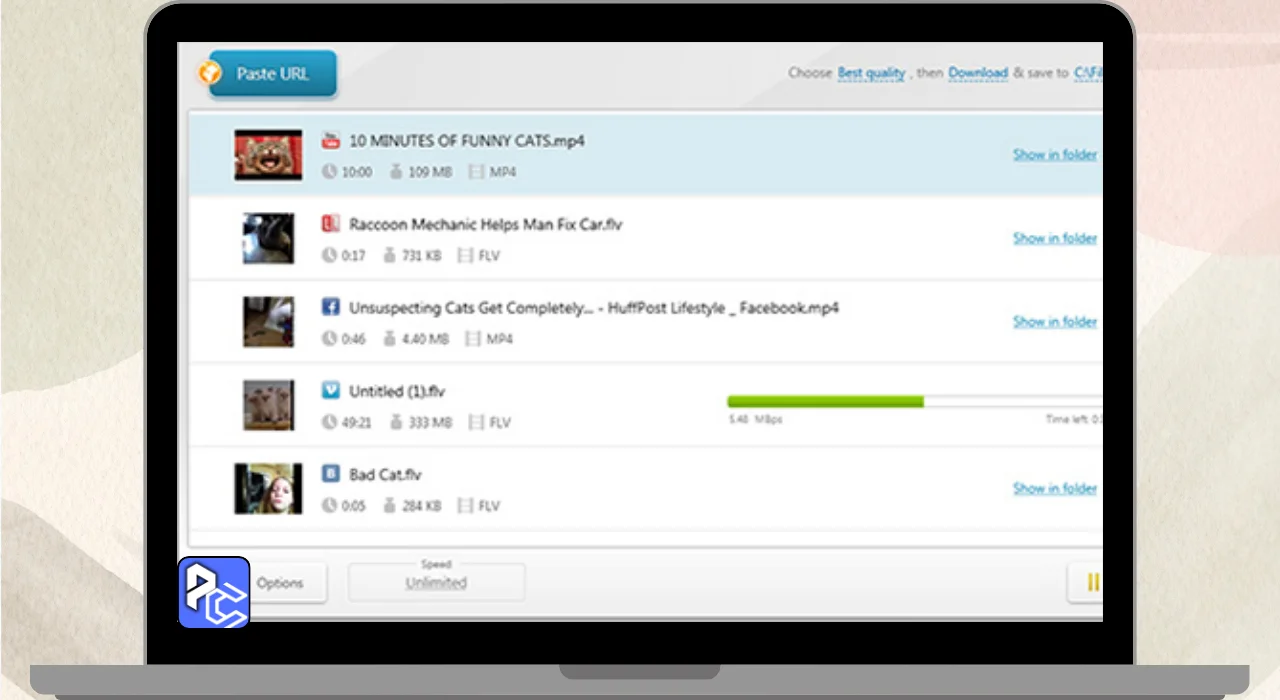The image size is (1280, 700).
Task: Click the 284 KB size value
Action: pyautogui.click(x=421, y=506)
